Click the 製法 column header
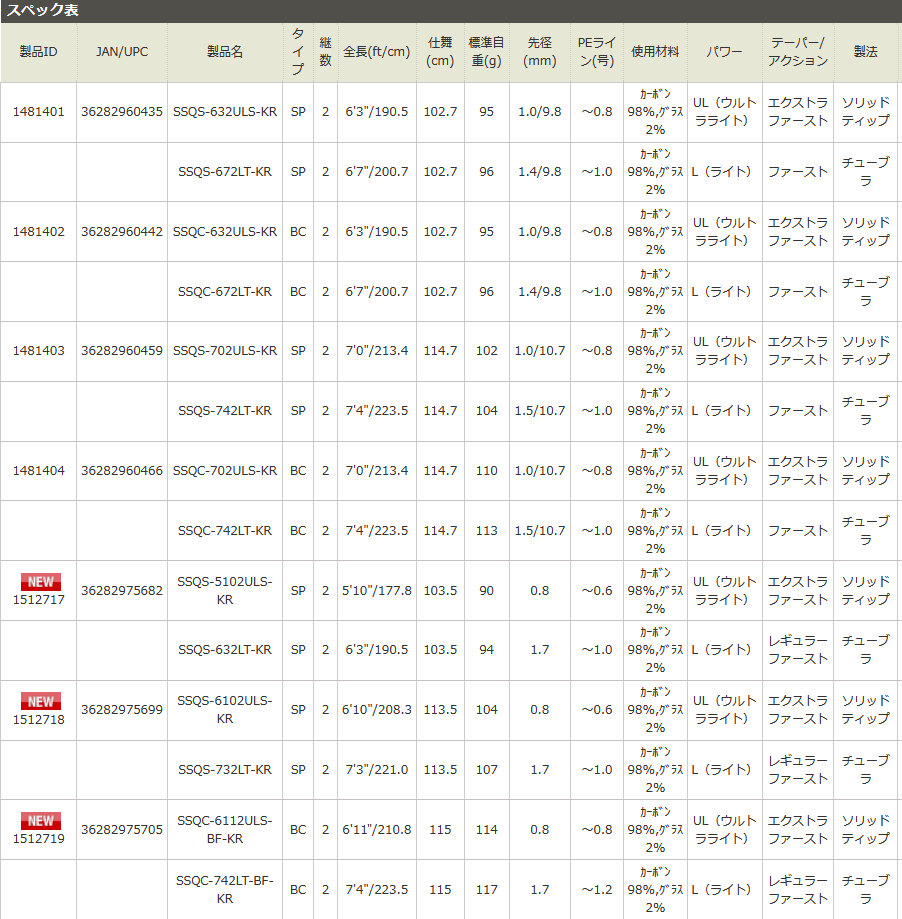This screenshot has width=902, height=919. (x=865, y=52)
